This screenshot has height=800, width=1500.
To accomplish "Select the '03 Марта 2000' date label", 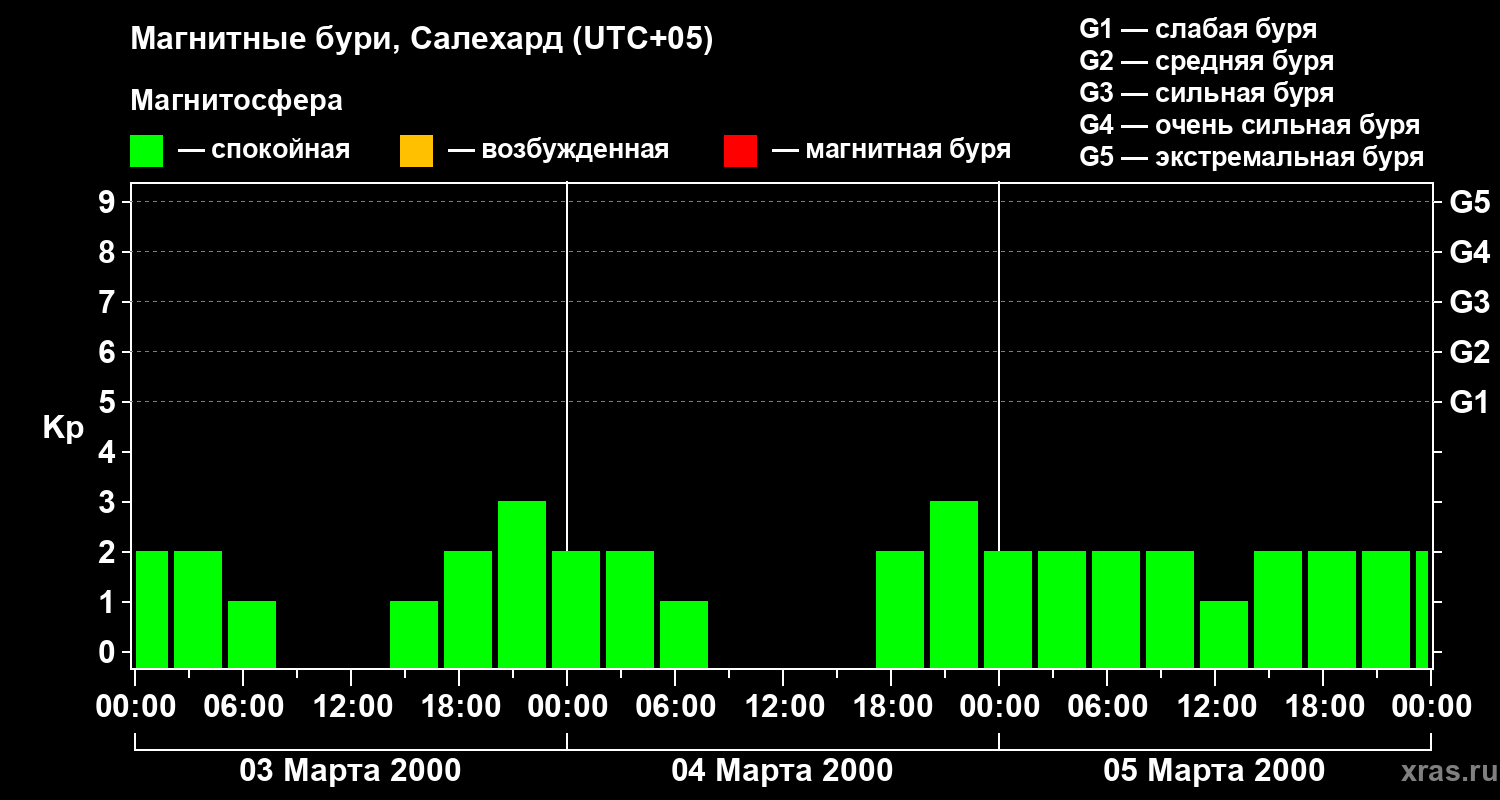I will (x=350, y=771).
